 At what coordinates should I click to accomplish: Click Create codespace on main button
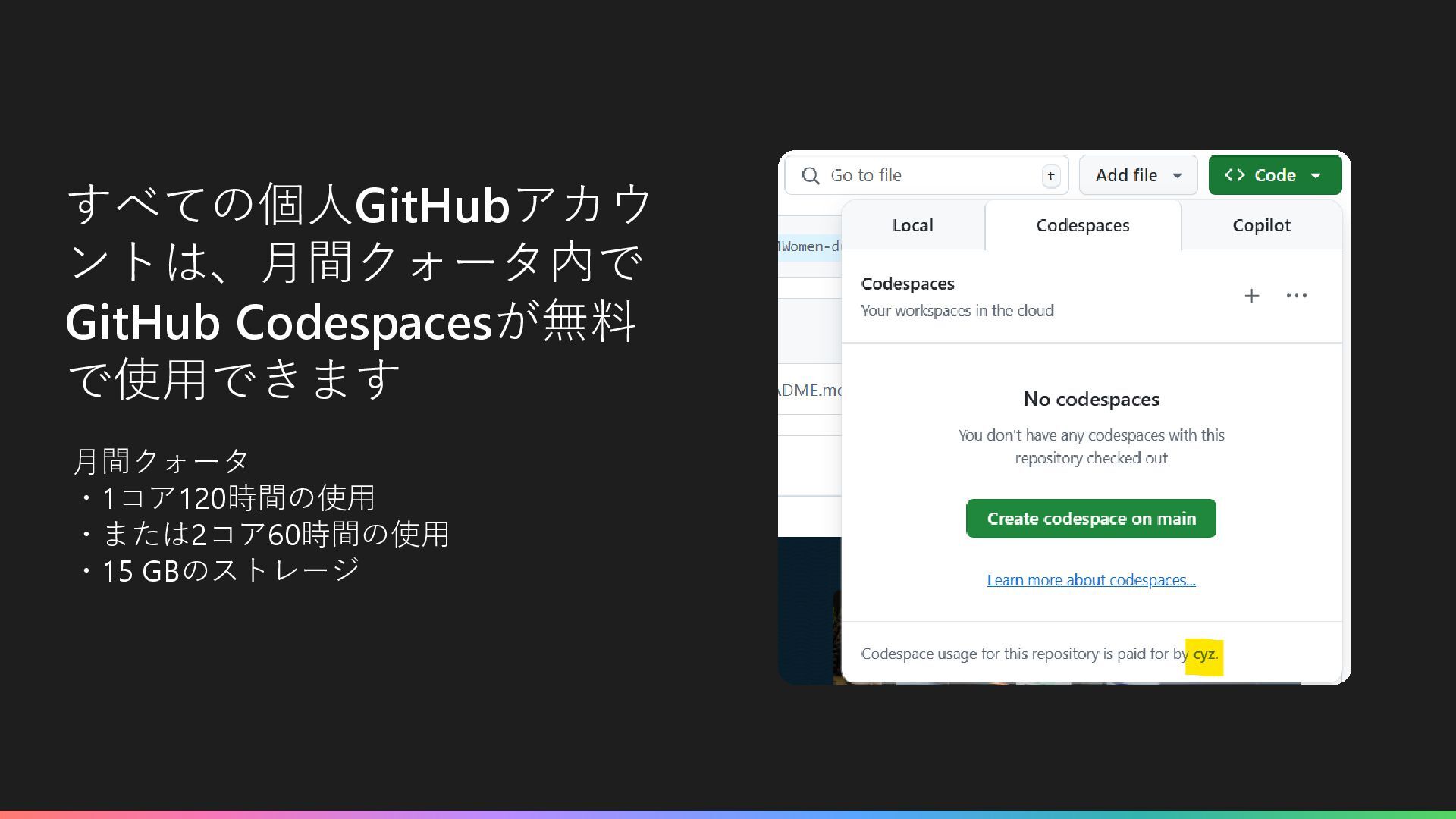1090,519
